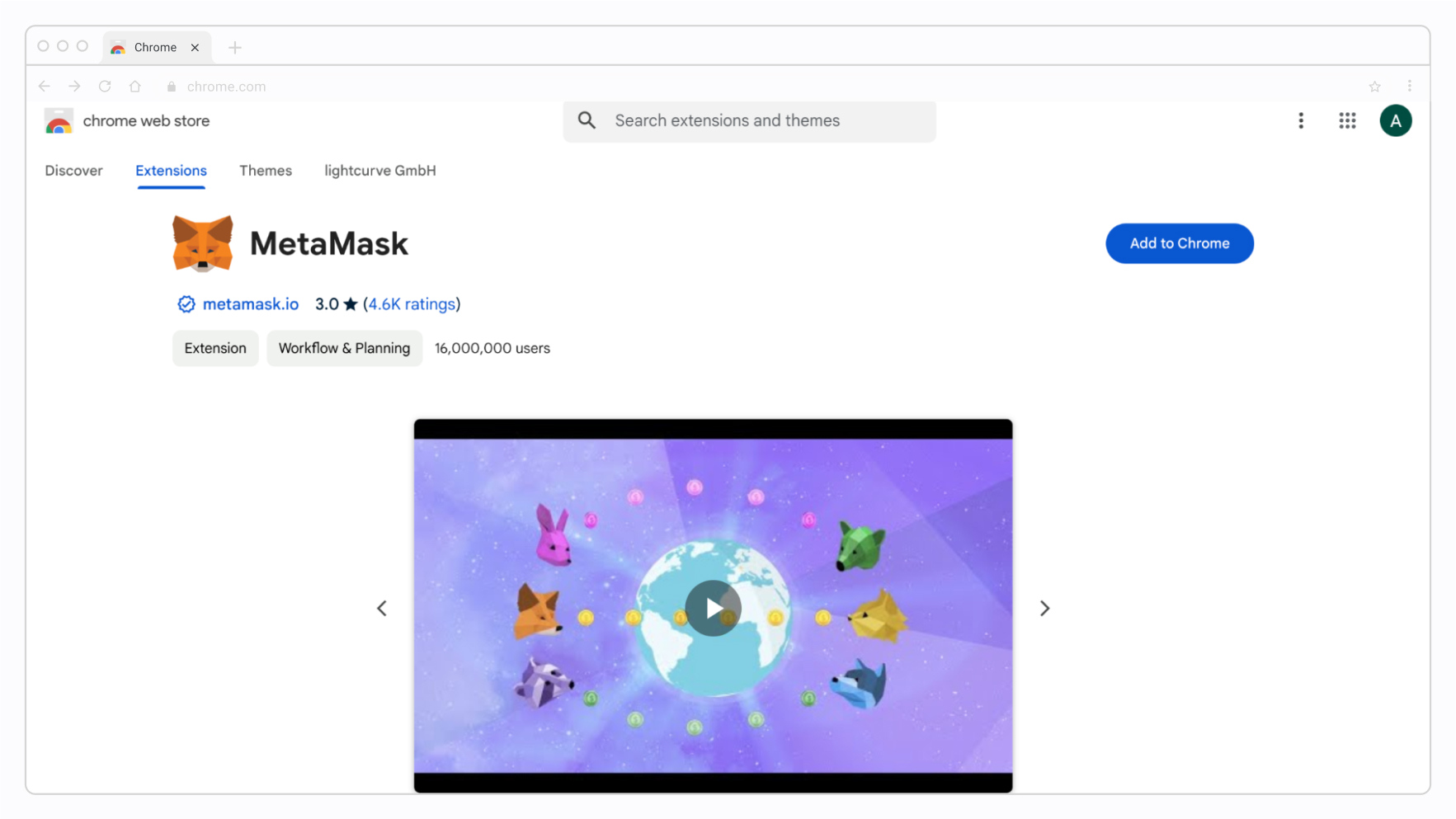Screen dimensions: 1456x819
Task: Click Add to Chrome button
Action: [x=1179, y=243]
